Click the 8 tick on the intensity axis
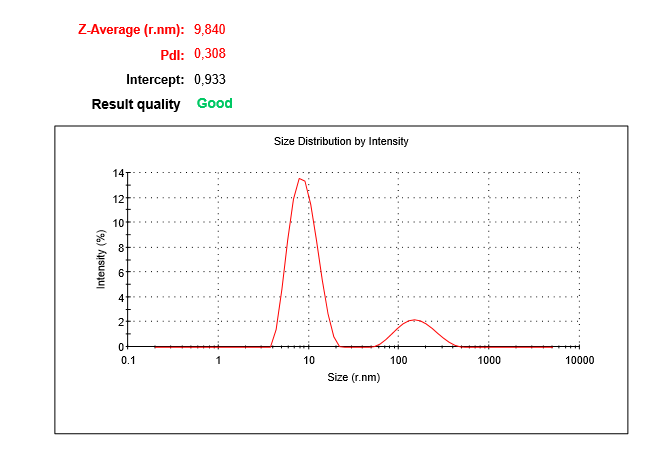Screen dimensions: 663x450 119,247
